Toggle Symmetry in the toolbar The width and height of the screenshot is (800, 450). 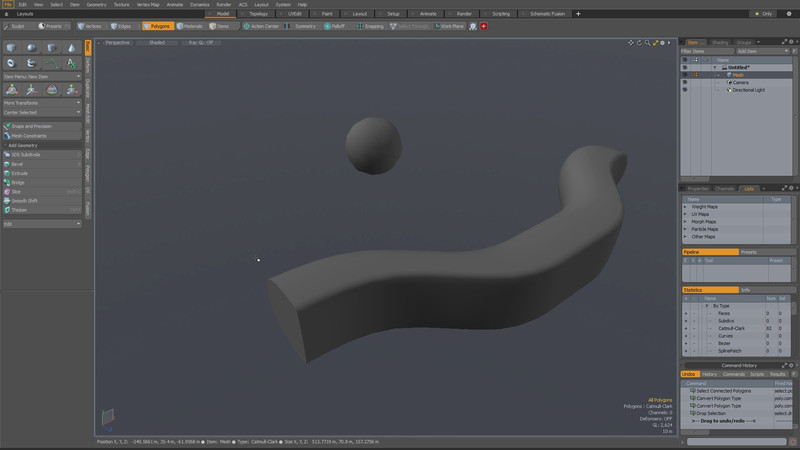(x=301, y=26)
